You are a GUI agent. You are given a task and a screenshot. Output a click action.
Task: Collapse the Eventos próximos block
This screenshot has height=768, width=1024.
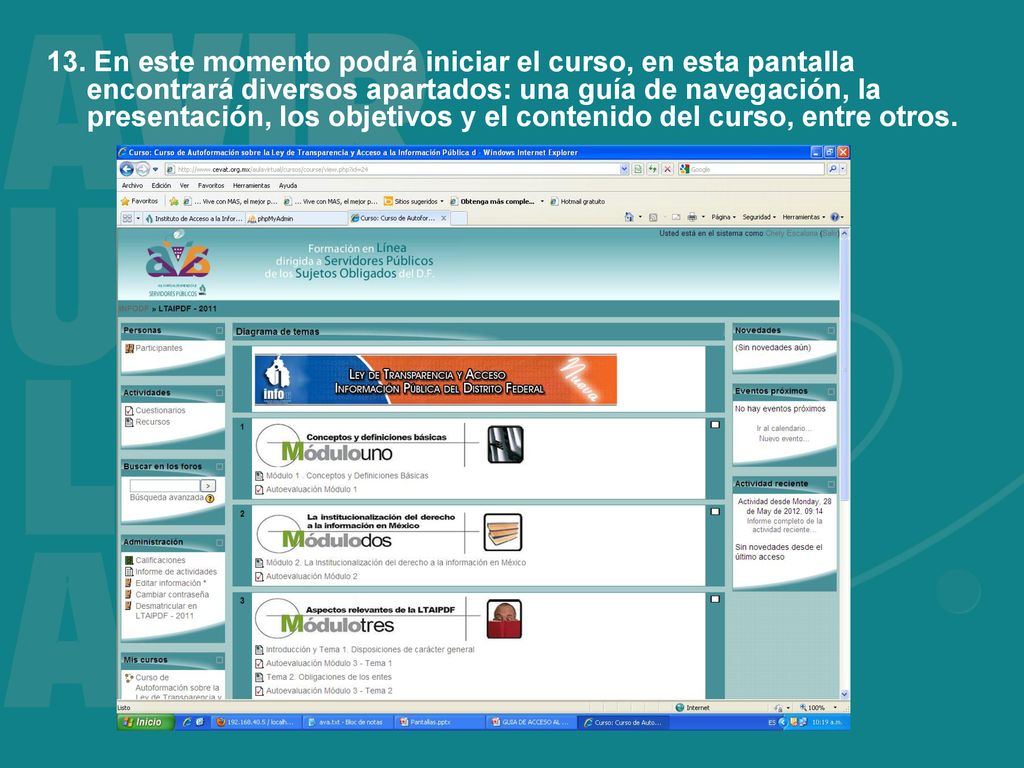point(831,391)
